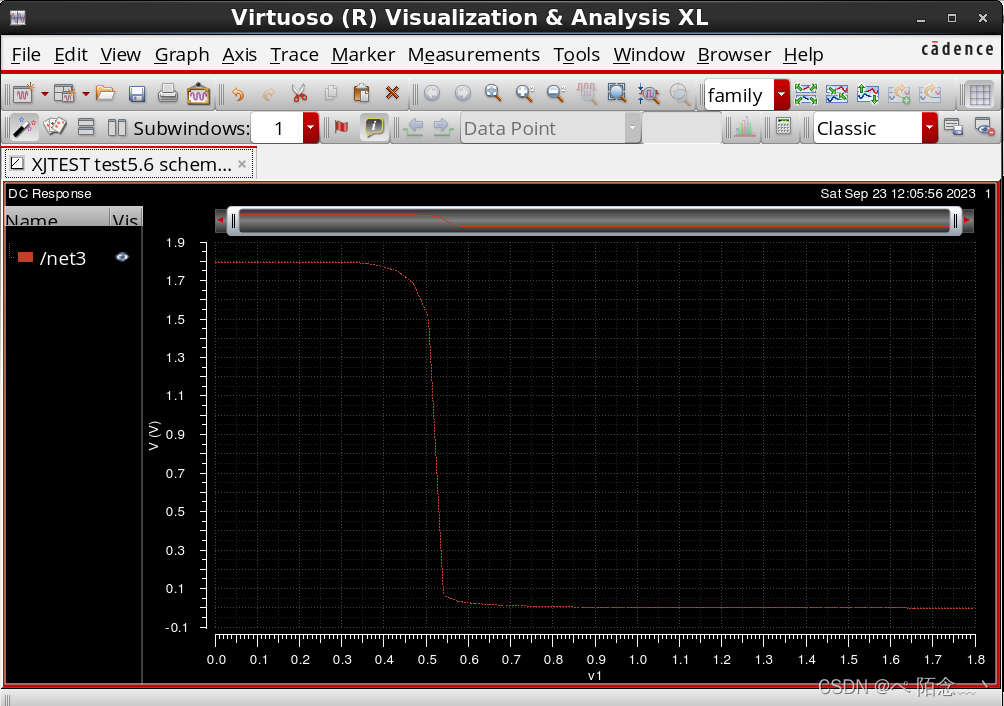
Task: Paste from the clipboard icon
Action: point(361,94)
